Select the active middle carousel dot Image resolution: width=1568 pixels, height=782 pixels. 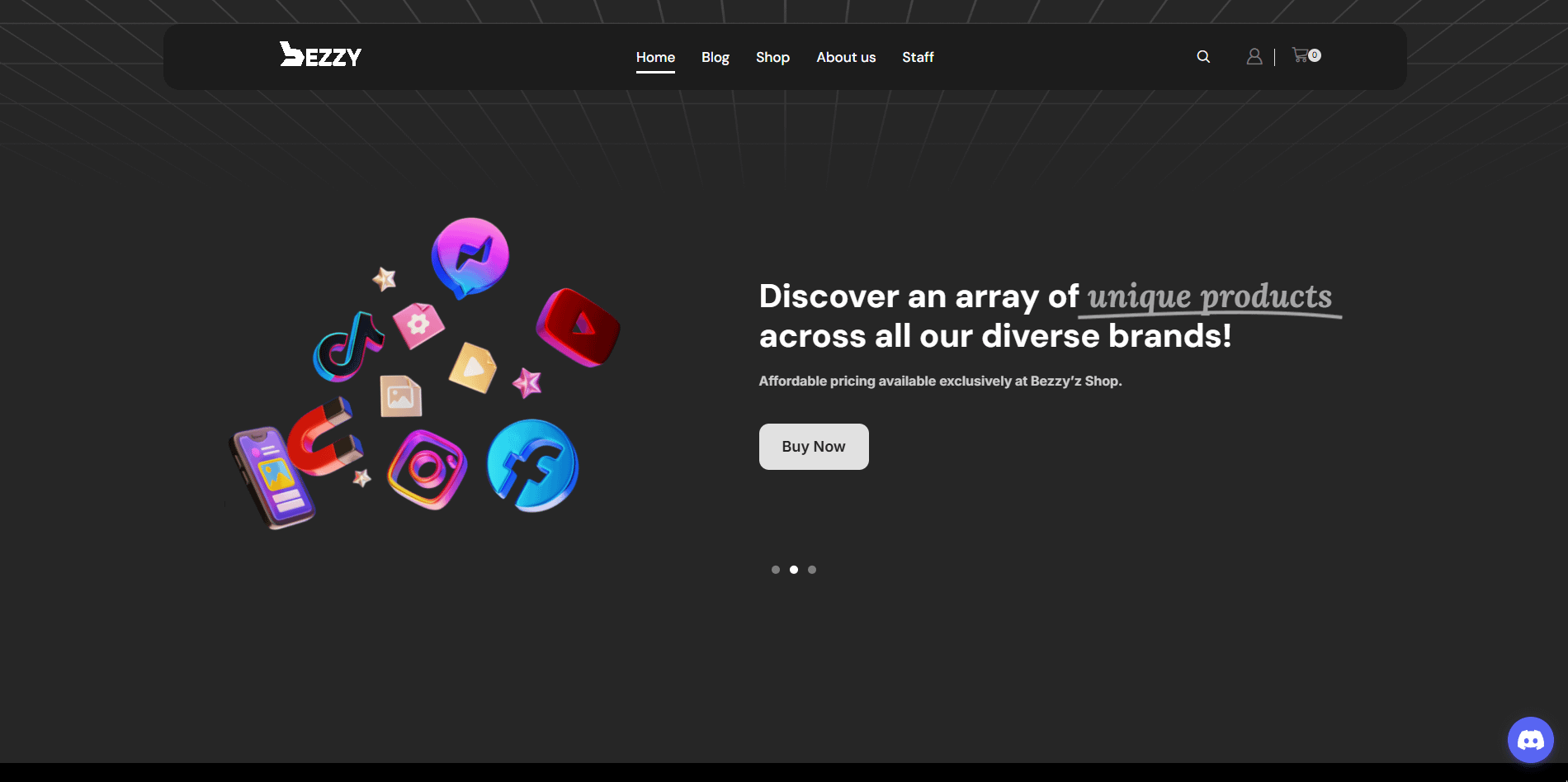794,570
